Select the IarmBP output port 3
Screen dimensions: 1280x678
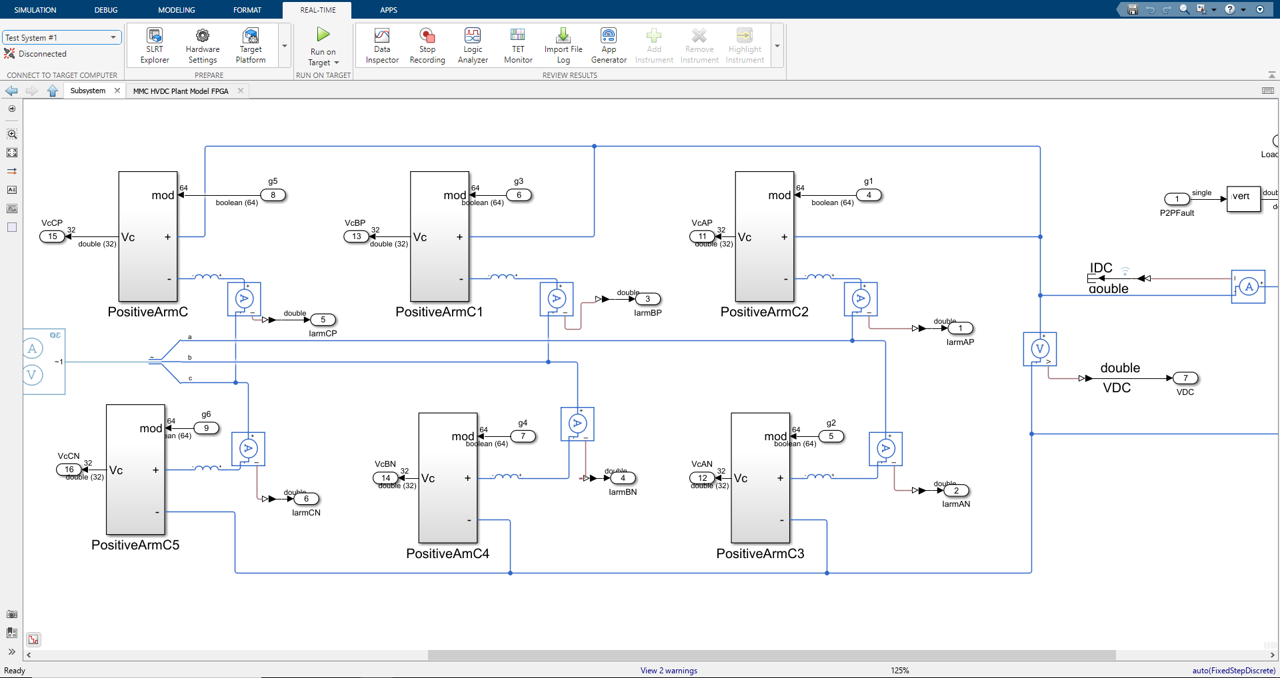[647, 299]
